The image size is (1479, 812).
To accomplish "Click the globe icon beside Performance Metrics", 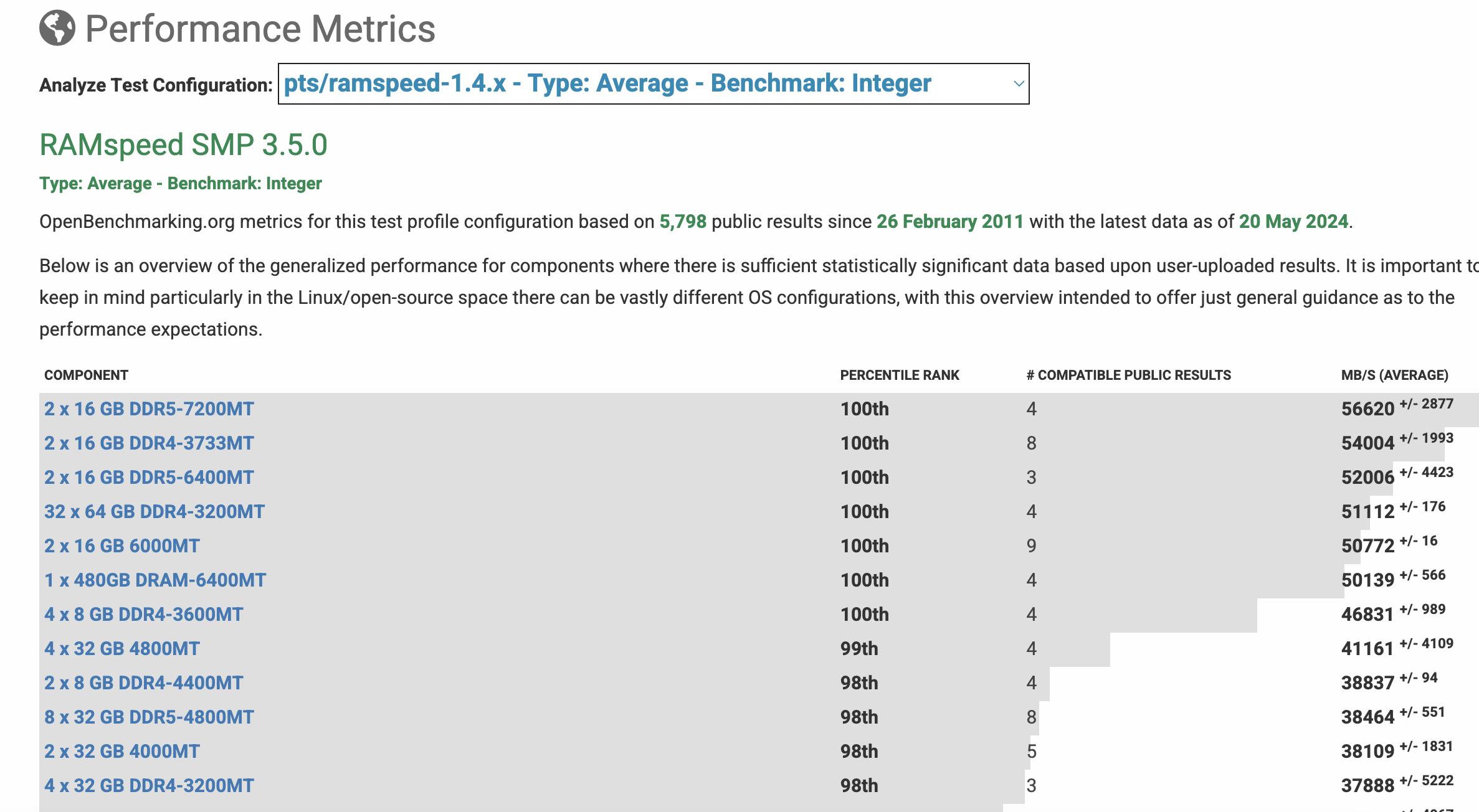I will point(57,28).
